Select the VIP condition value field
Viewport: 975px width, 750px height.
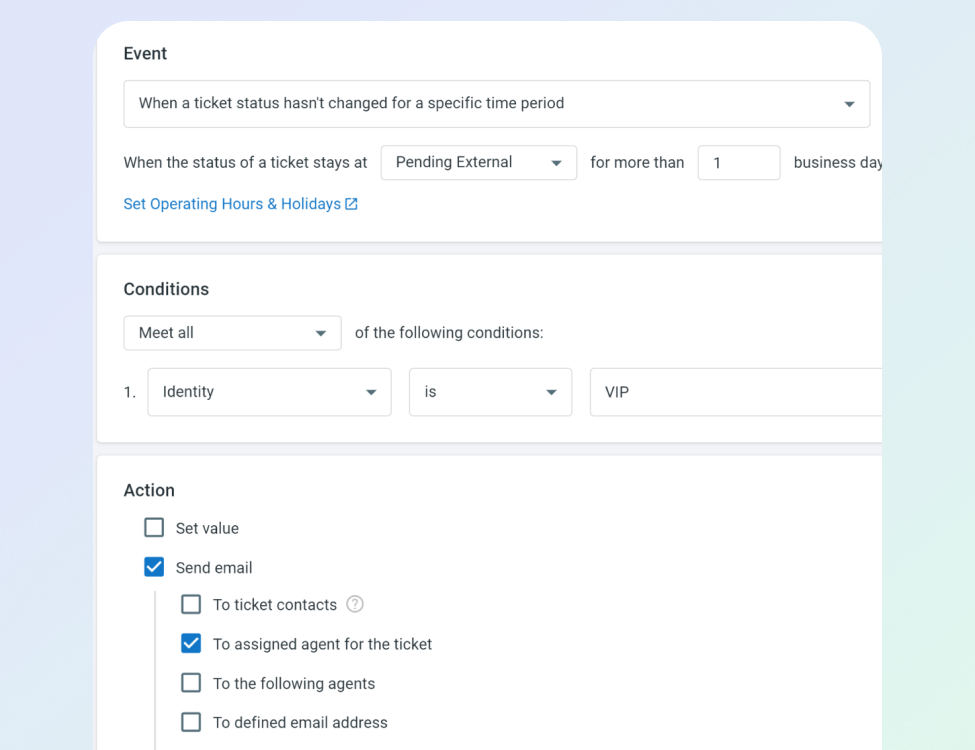pos(730,392)
